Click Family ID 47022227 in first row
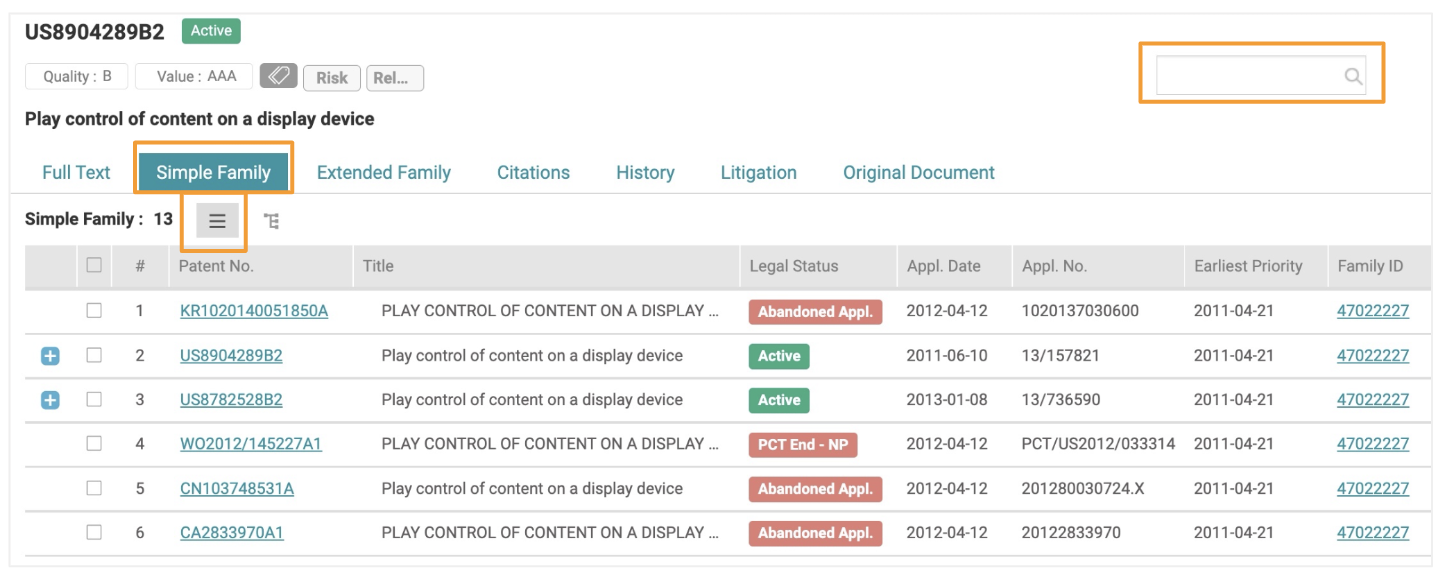The height and width of the screenshot is (582, 1452). click(x=1373, y=311)
